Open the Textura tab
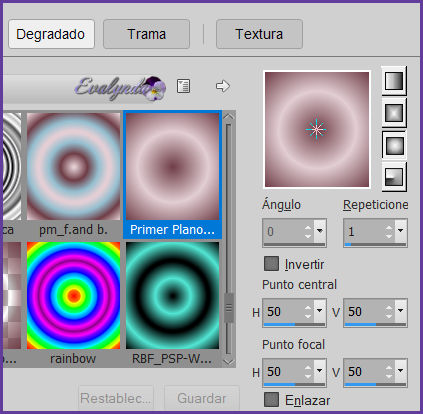 (259, 34)
